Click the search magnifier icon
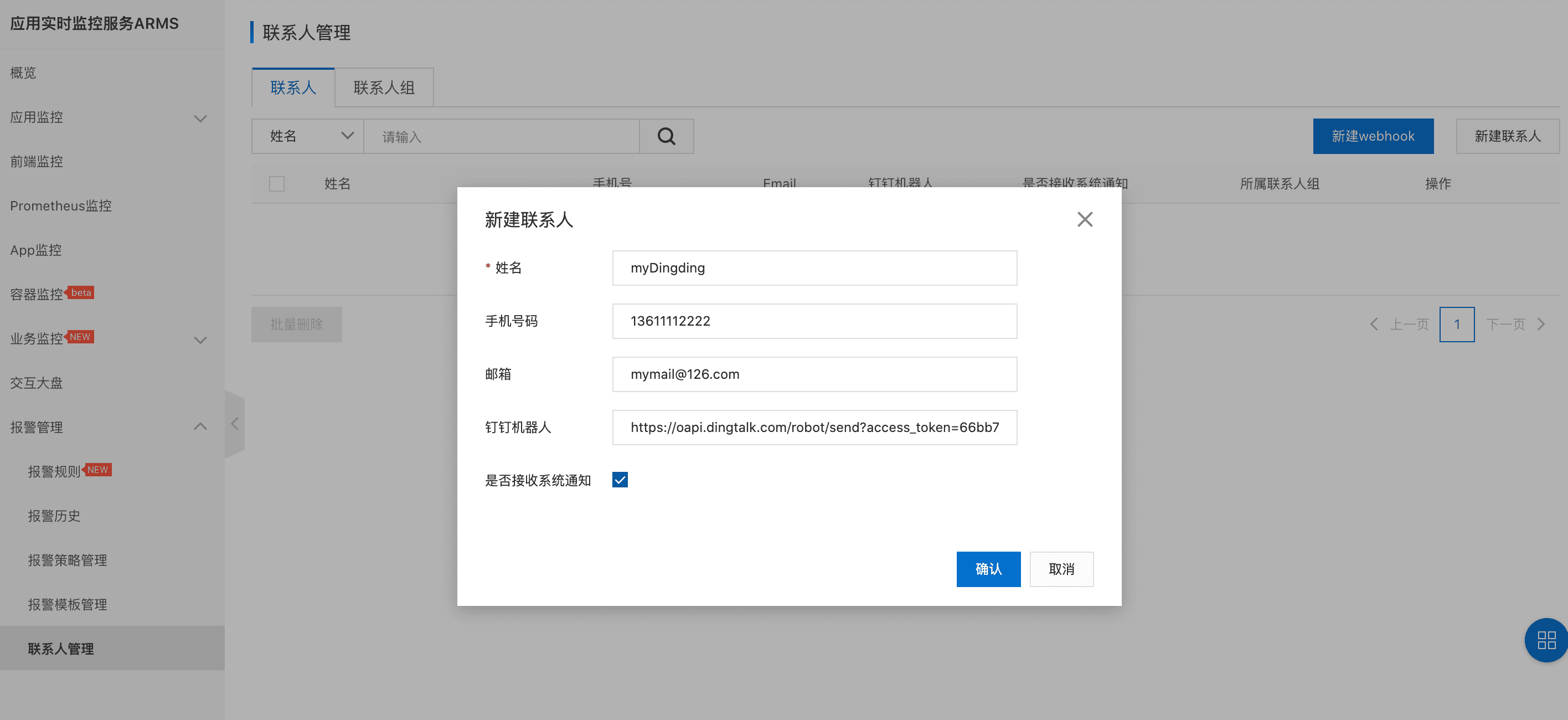Image resolution: width=1568 pixels, height=720 pixels. click(x=666, y=136)
